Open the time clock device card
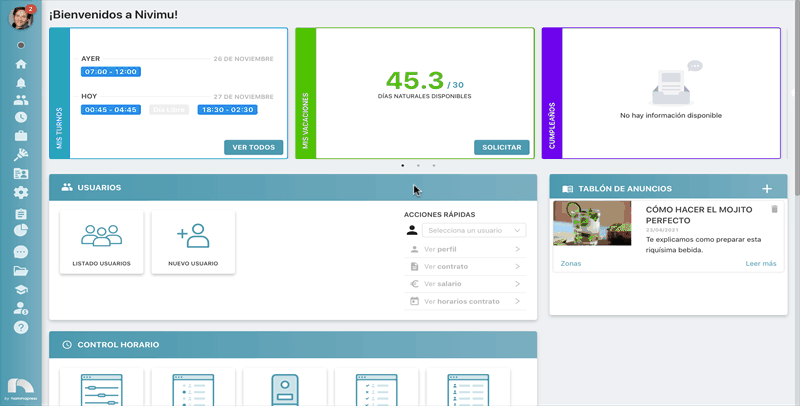The image size is (800, 406). point(285,387)
